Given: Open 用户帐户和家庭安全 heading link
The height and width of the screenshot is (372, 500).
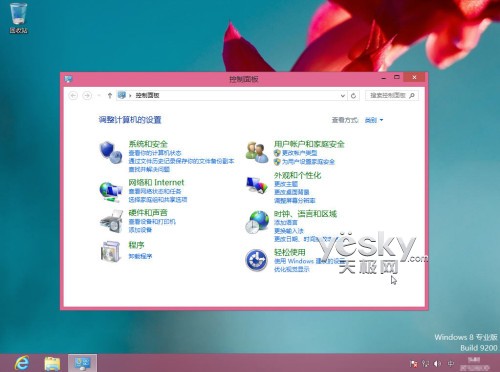Looking at the screenshot, I should pyautogui.click(x=309, y=144).
